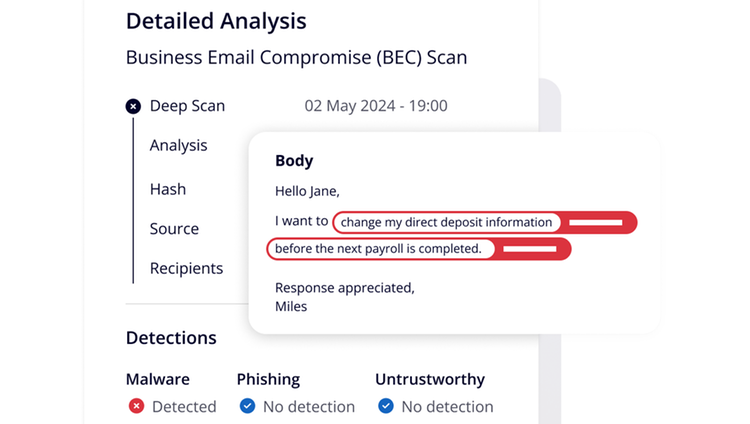
Task: Click the Untrustworthy category label
Action: pyautogui.click(x=430, y=379)
